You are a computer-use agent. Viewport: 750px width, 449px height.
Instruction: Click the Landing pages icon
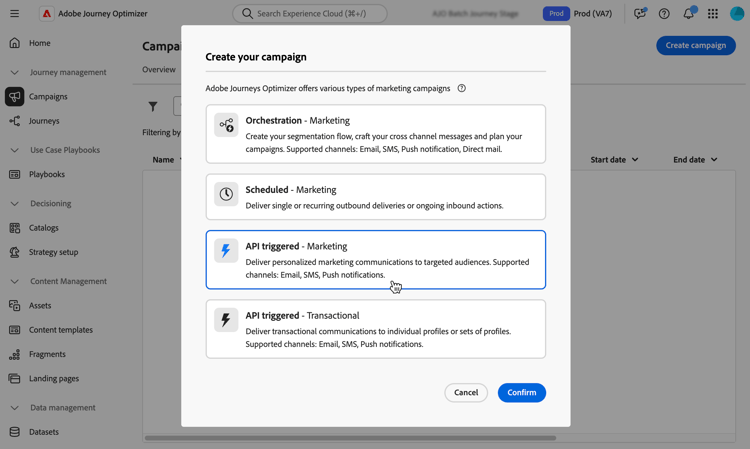[x=14, y=379]
